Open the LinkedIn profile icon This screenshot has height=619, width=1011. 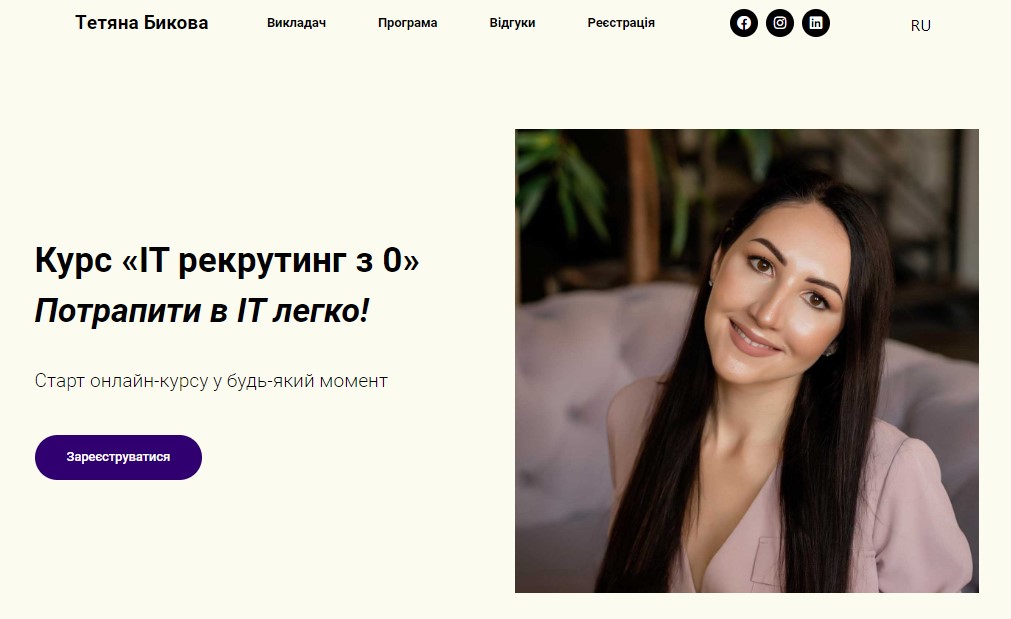coord(816,23)
